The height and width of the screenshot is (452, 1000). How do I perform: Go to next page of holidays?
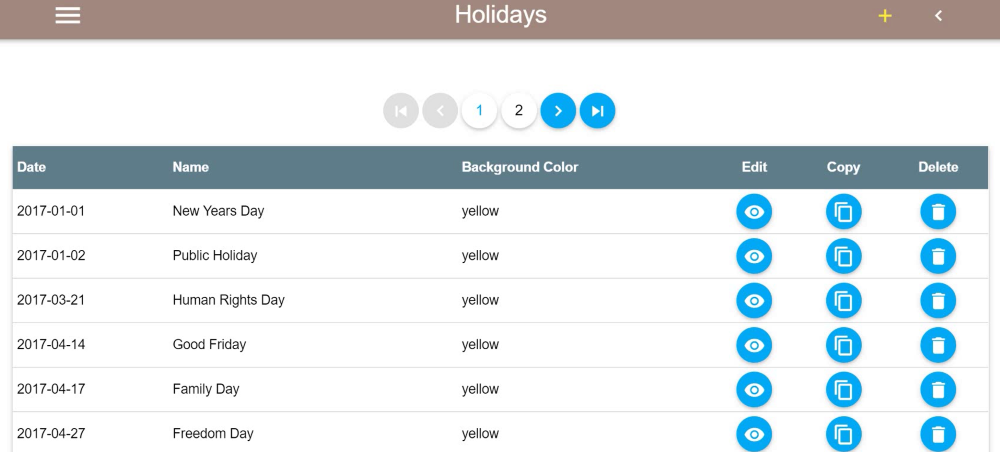[558, 111]
